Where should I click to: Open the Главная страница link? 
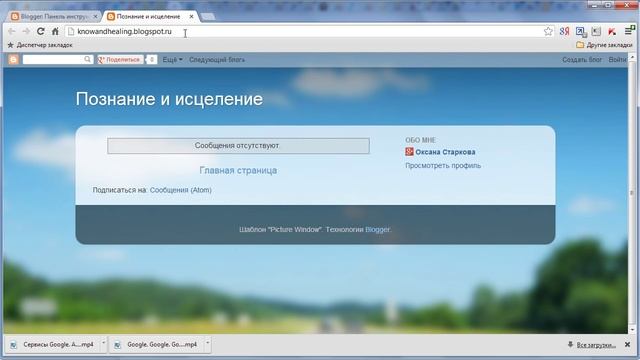[238, 170]
